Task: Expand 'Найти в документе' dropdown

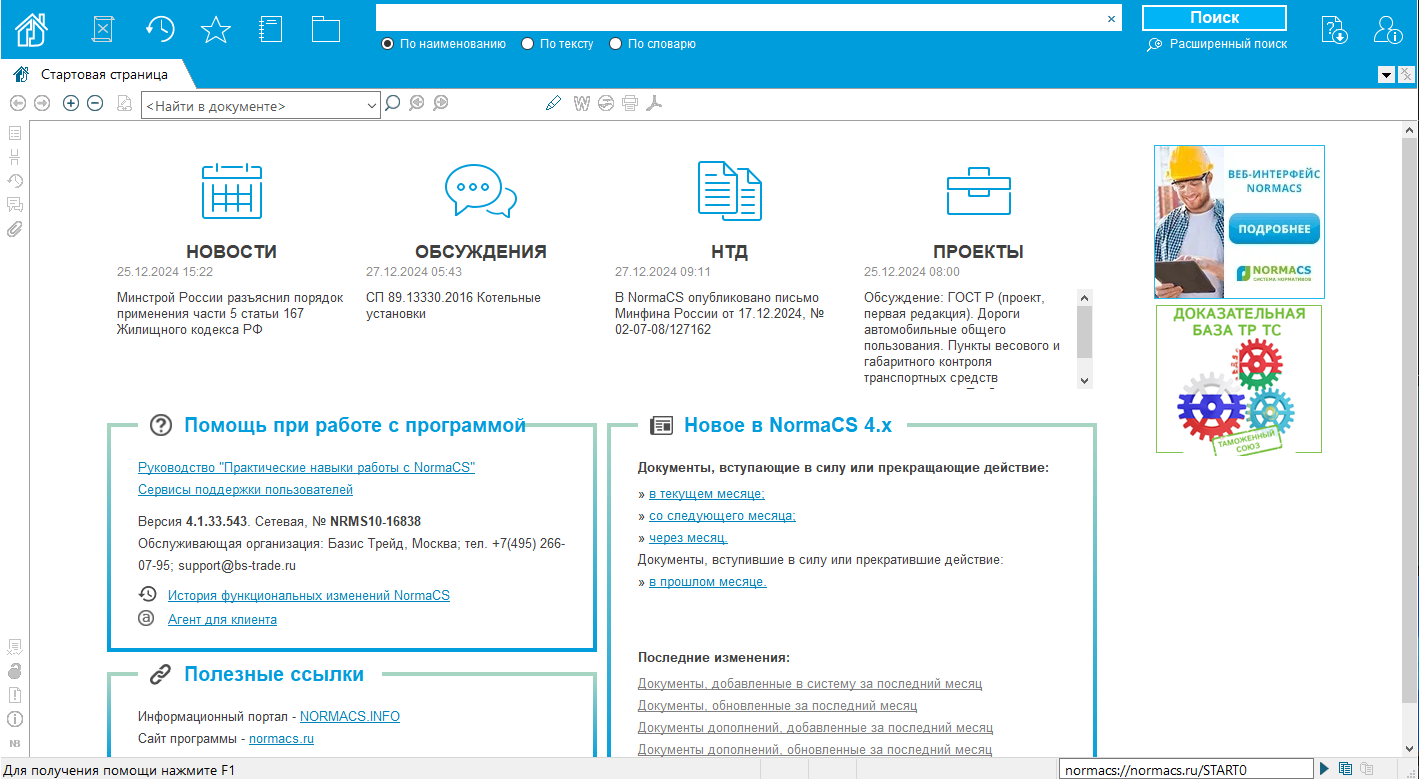Action: pos(372,105)
